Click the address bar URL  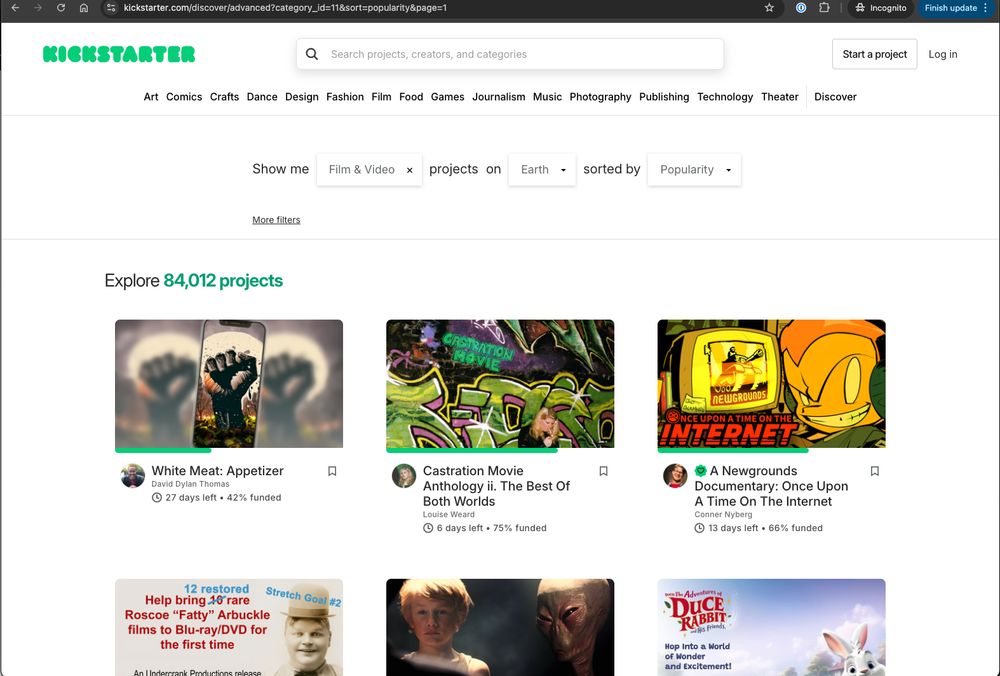pyautogui.click(x=285, y=8)
